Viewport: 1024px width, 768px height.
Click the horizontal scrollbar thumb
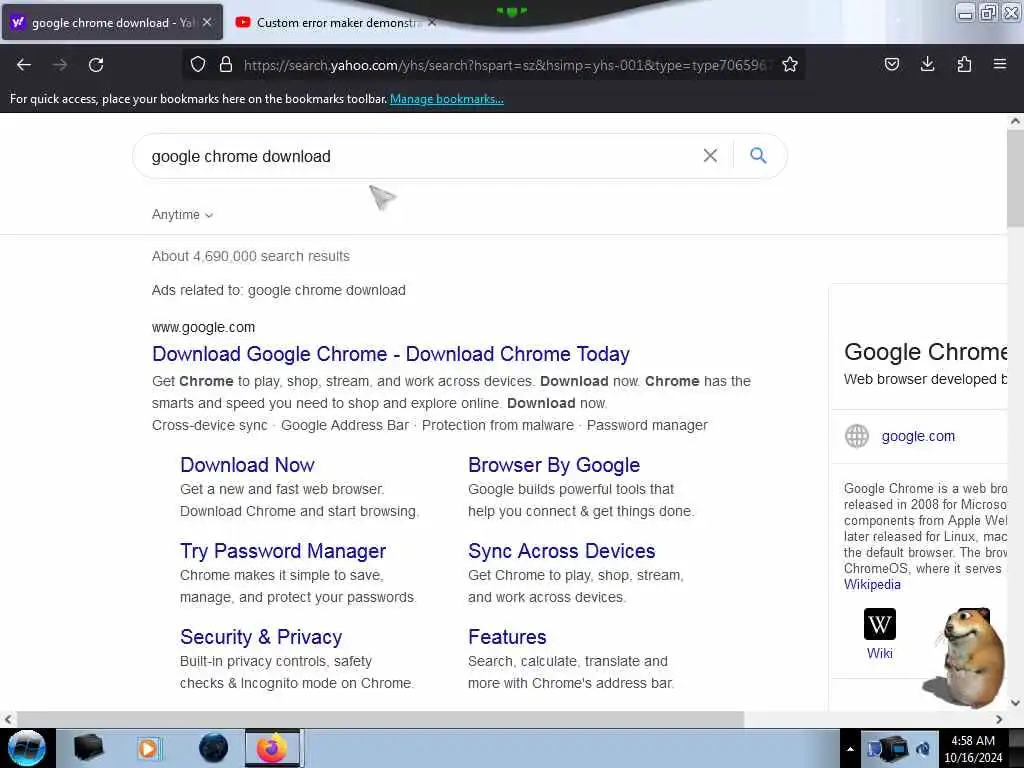380,719
